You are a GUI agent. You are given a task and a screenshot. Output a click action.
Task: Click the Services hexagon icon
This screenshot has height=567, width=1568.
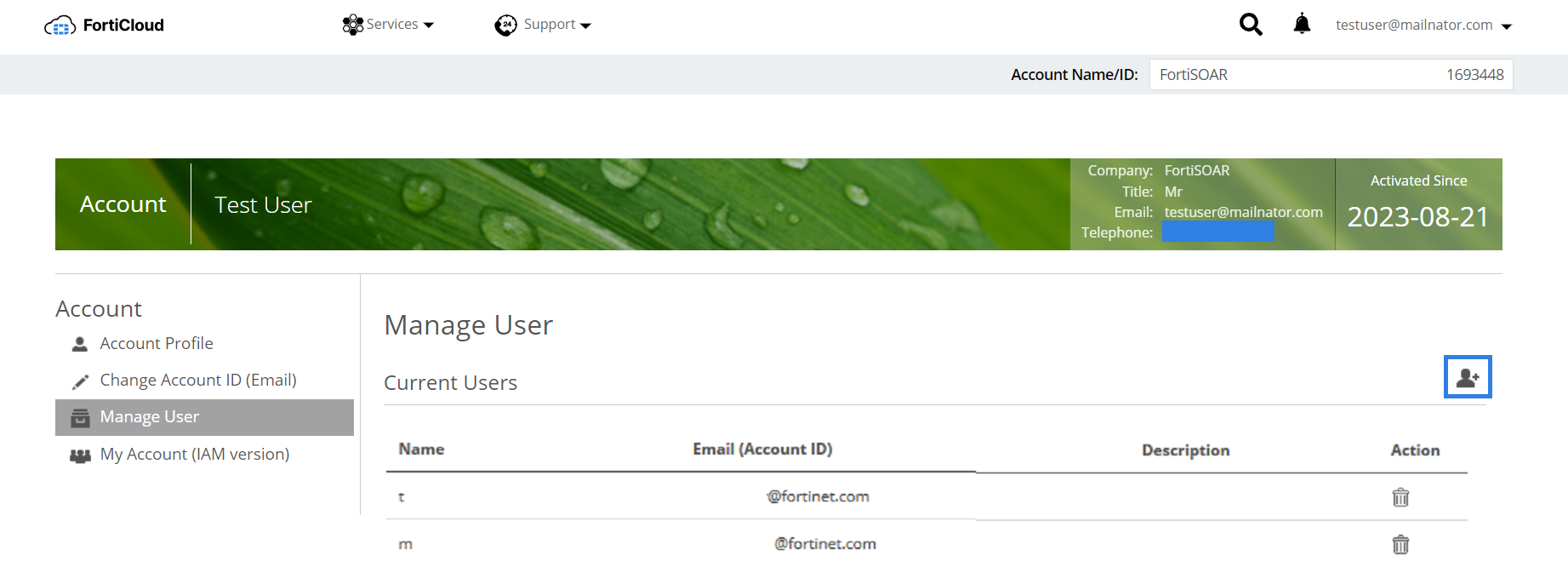pyautogui.click(x=352, y=25)
